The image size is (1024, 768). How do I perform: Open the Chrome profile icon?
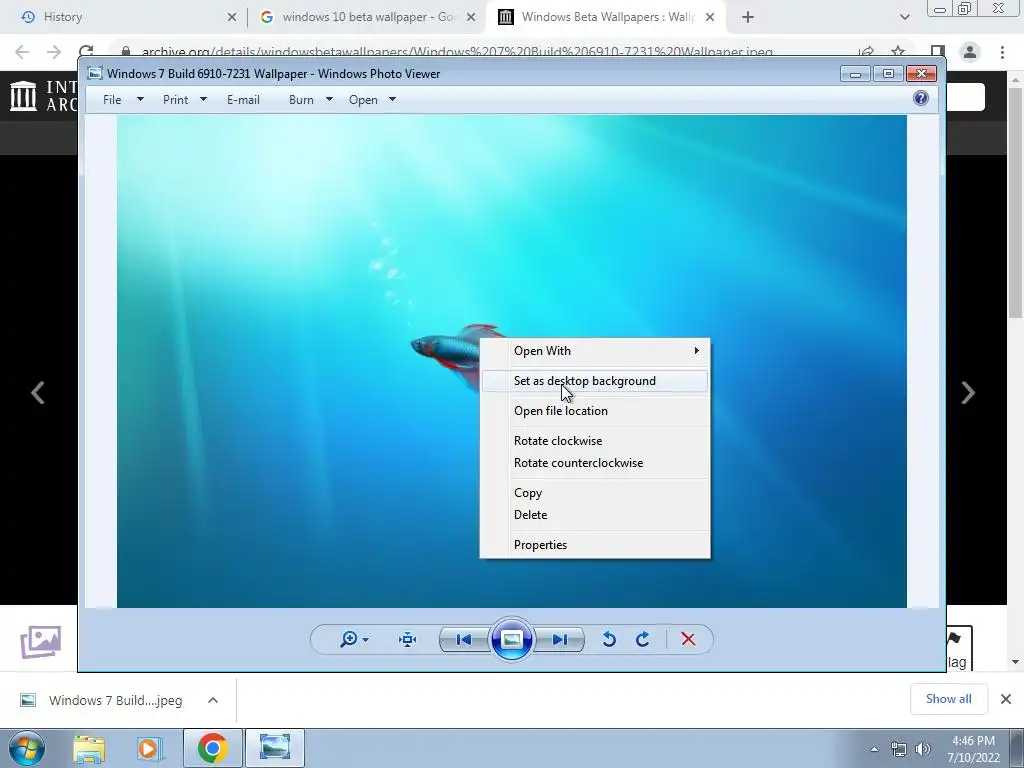(x=970, y=52)
